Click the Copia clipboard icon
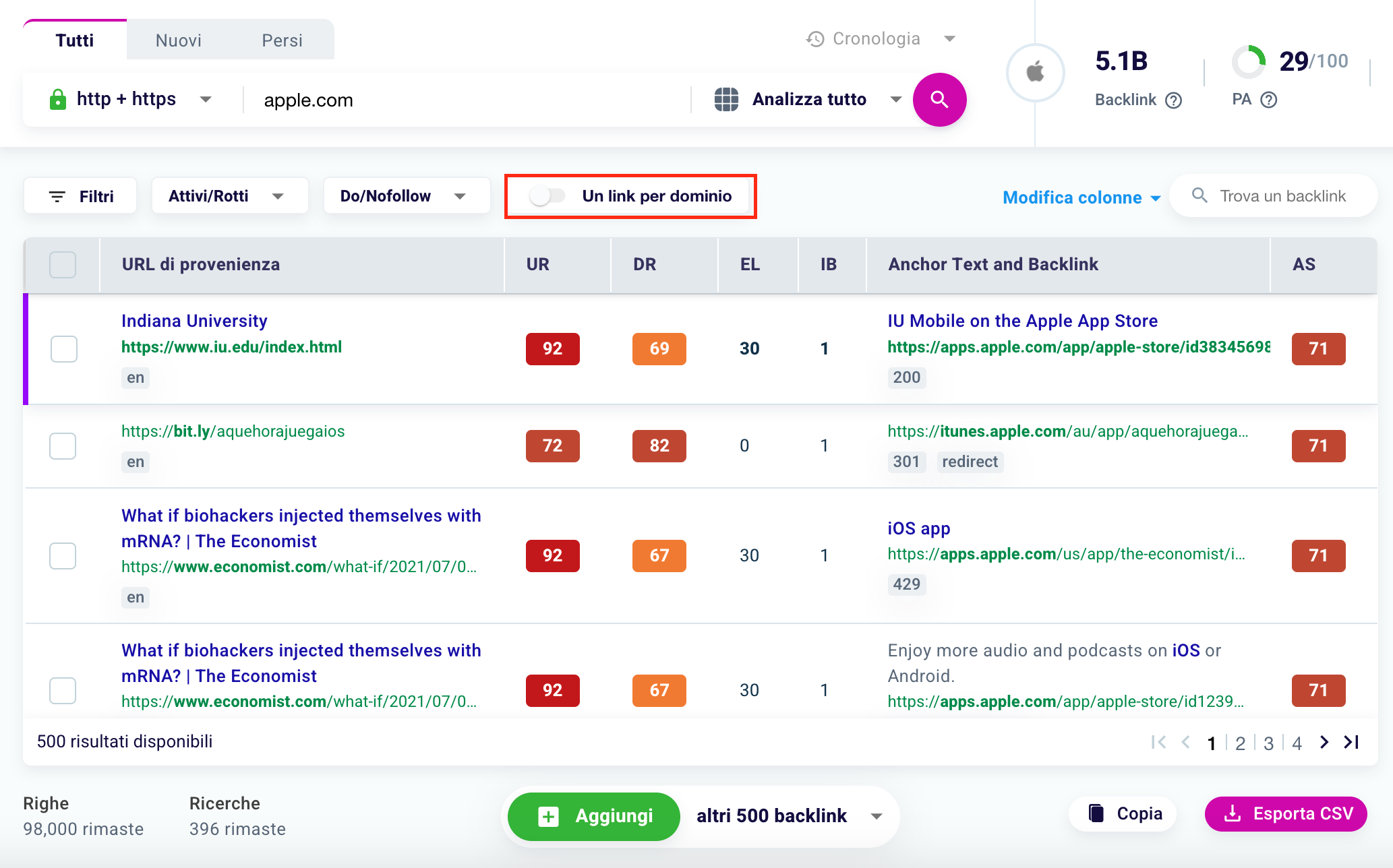The width and height of the screenshot is (1393, 868). click(x=1096, y=813)
